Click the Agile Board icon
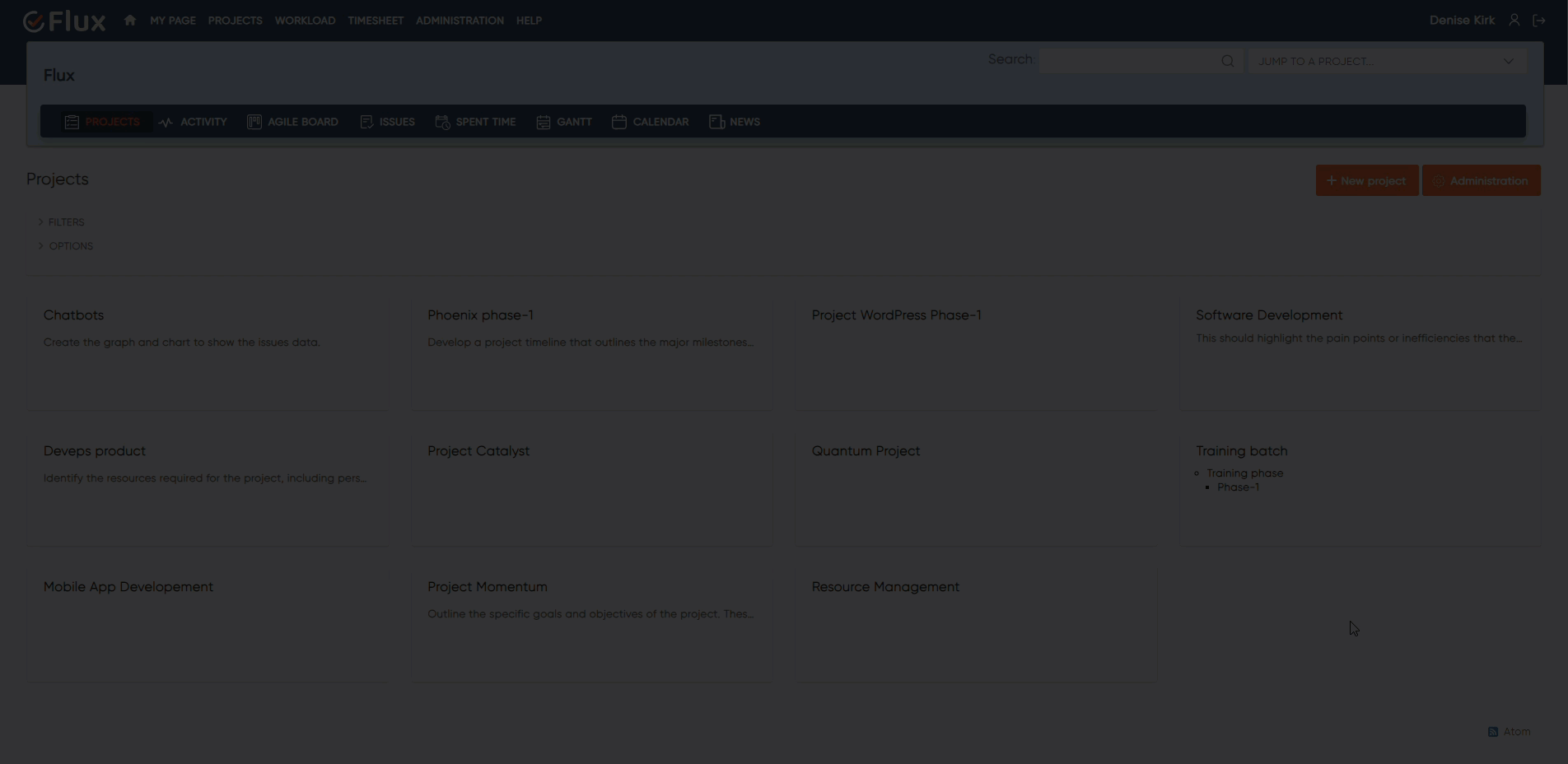This screenshot has width=1568, height=764. point(254,122)
